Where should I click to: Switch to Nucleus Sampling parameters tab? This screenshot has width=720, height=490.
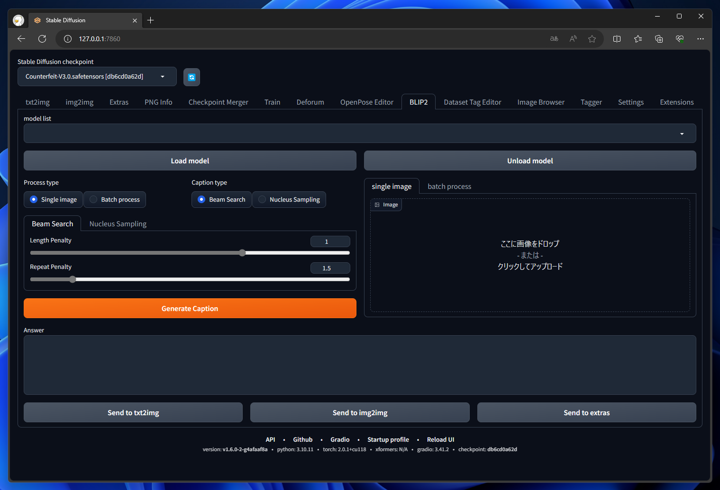click(x=118, y=224)
